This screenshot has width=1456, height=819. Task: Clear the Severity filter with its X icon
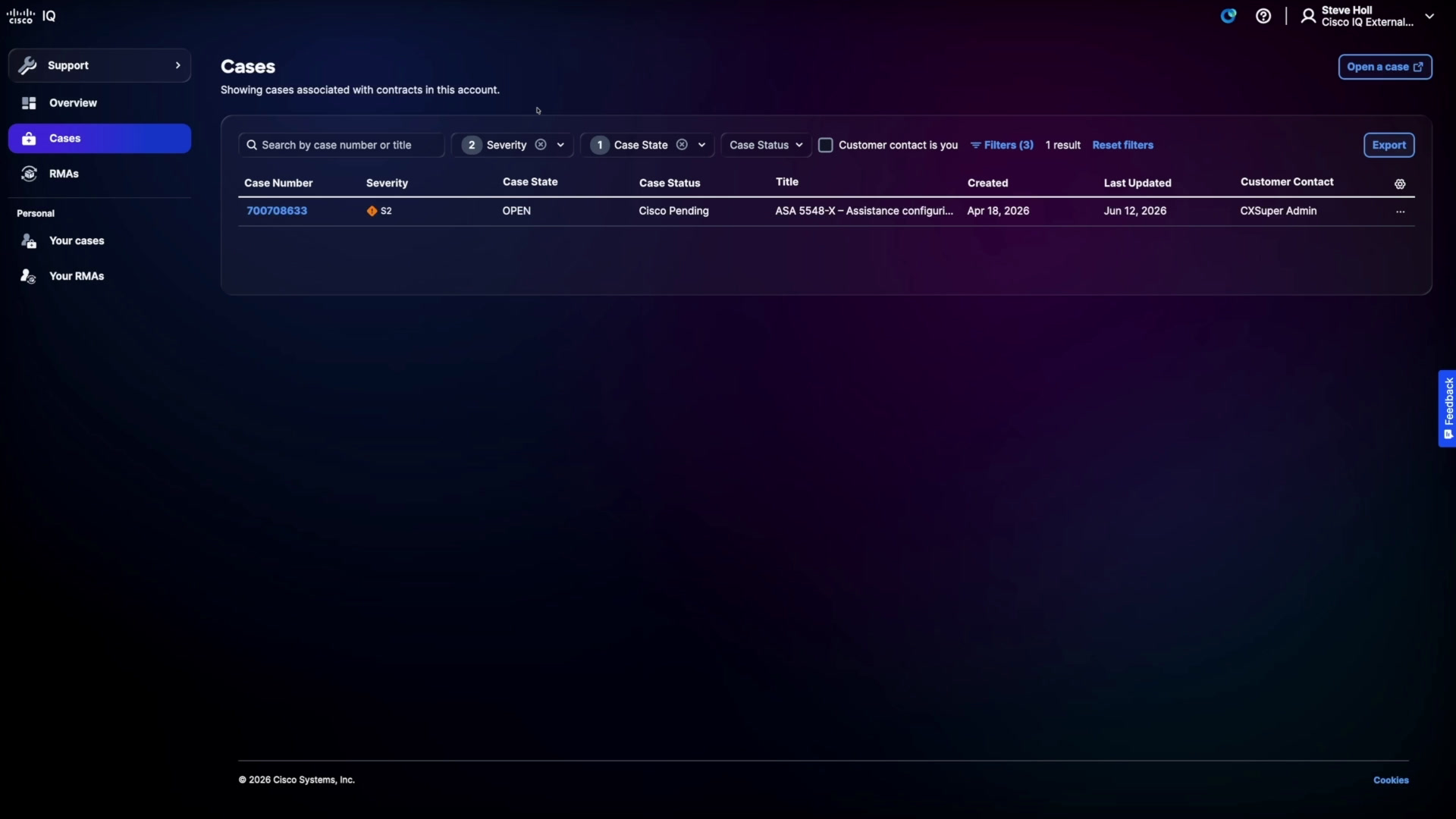click(541, 145)
